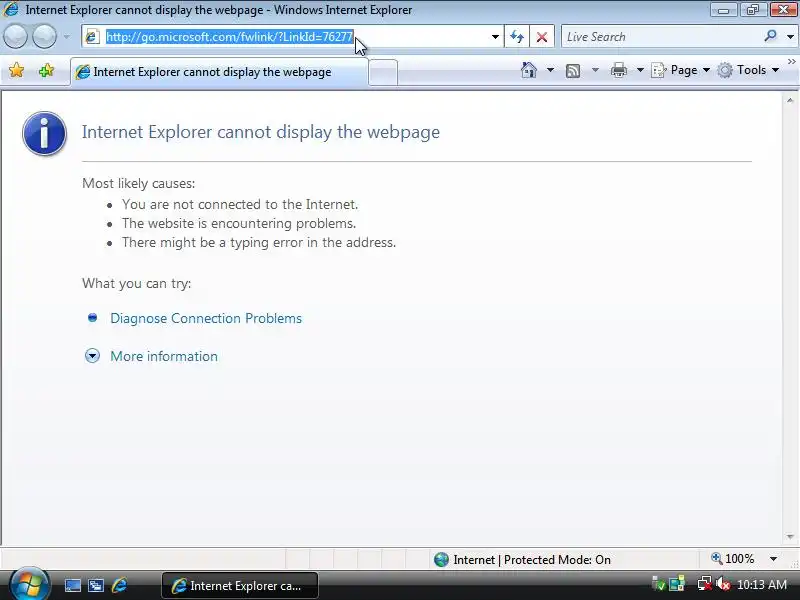Click the Refresh button

pyautogui.click(x=517, y=37)
